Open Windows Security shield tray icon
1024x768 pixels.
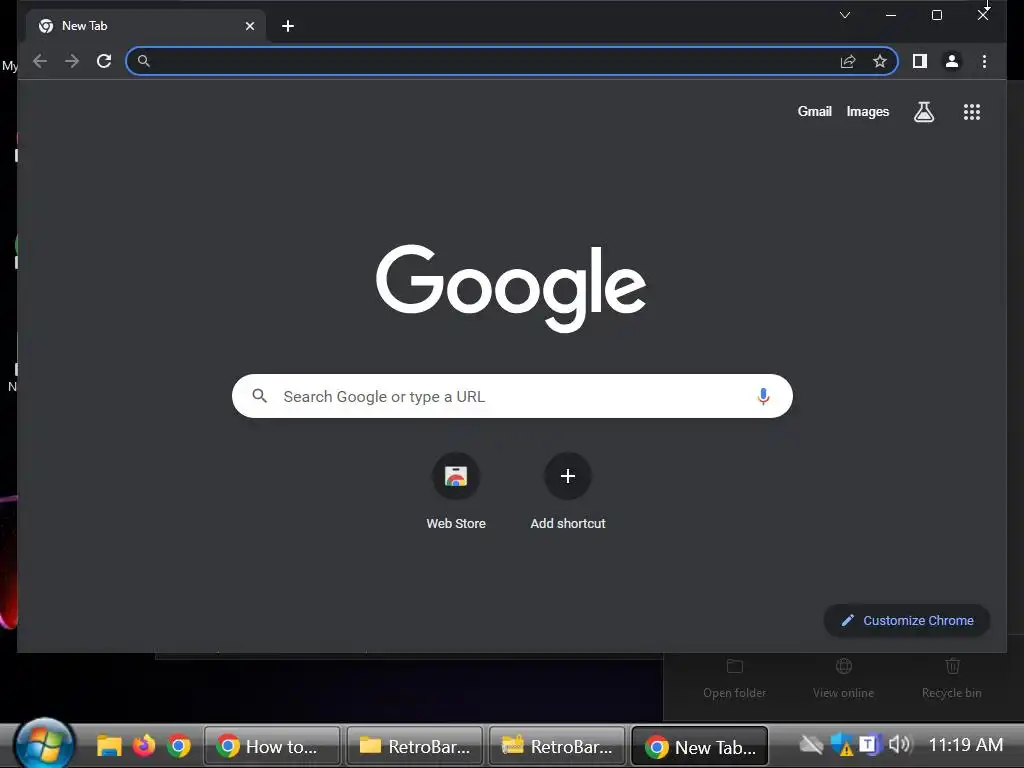pyautogui.click(x=842, y=744)
